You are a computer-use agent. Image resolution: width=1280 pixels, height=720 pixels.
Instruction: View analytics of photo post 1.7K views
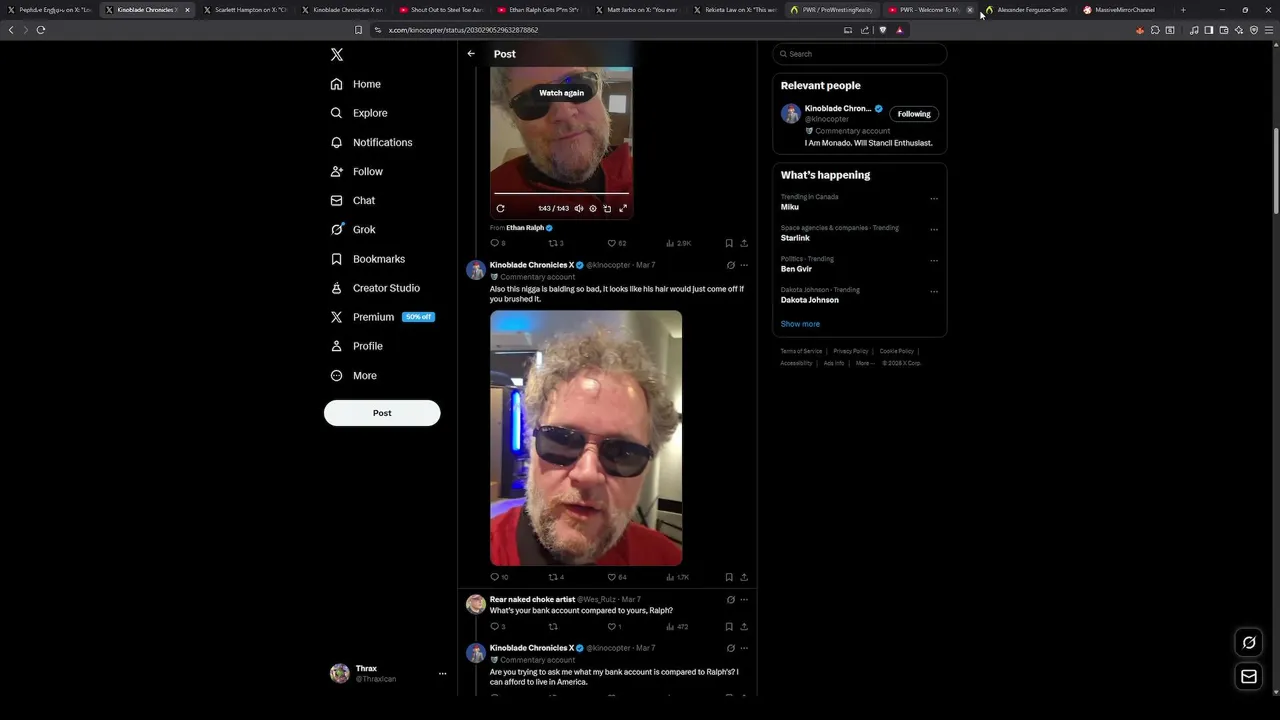(x=678, y=577)
